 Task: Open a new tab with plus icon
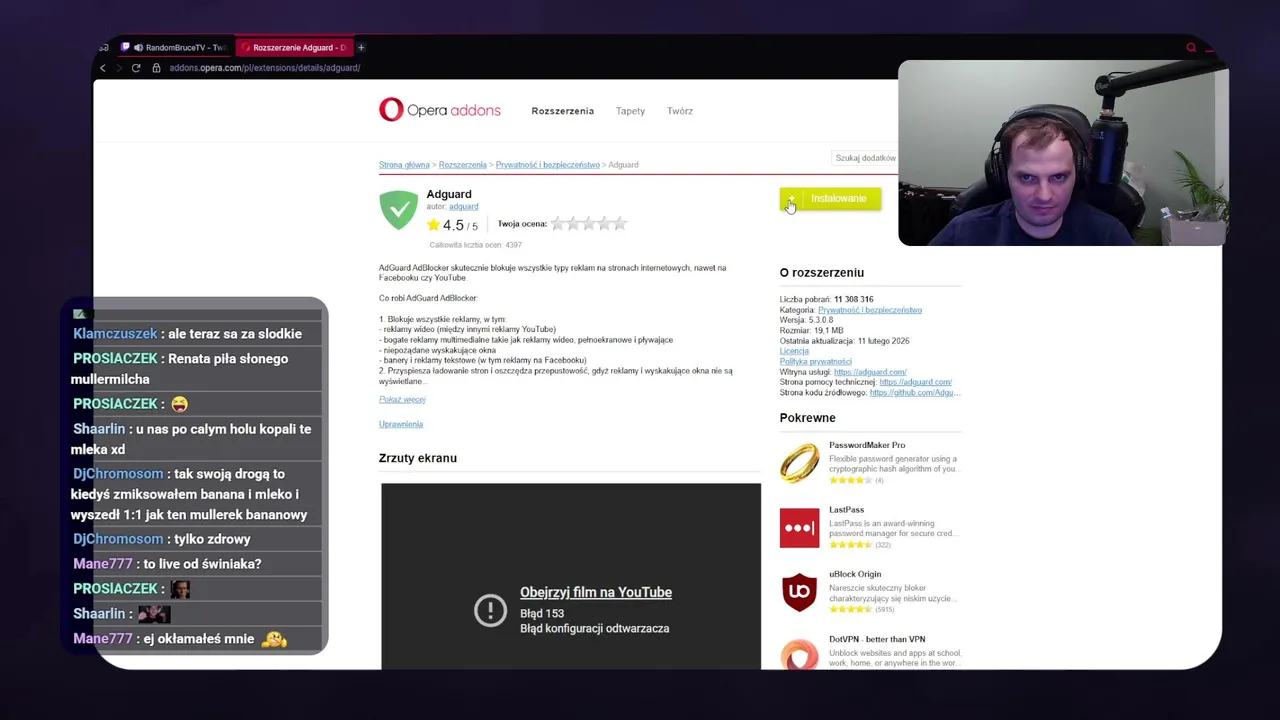pyautogui.click(x=361, y=47)
